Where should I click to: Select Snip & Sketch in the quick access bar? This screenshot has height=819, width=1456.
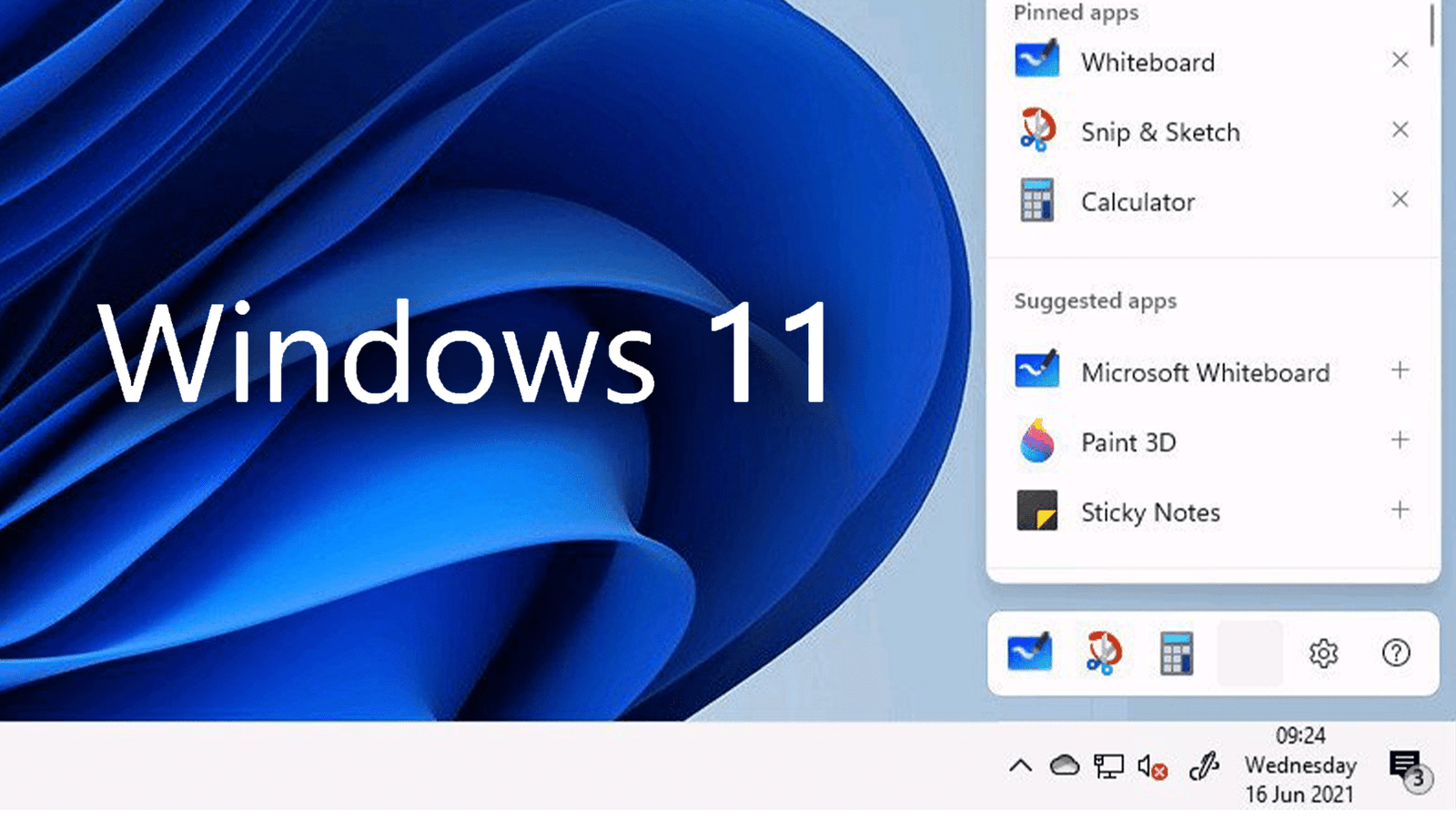tap(1103, 653)
